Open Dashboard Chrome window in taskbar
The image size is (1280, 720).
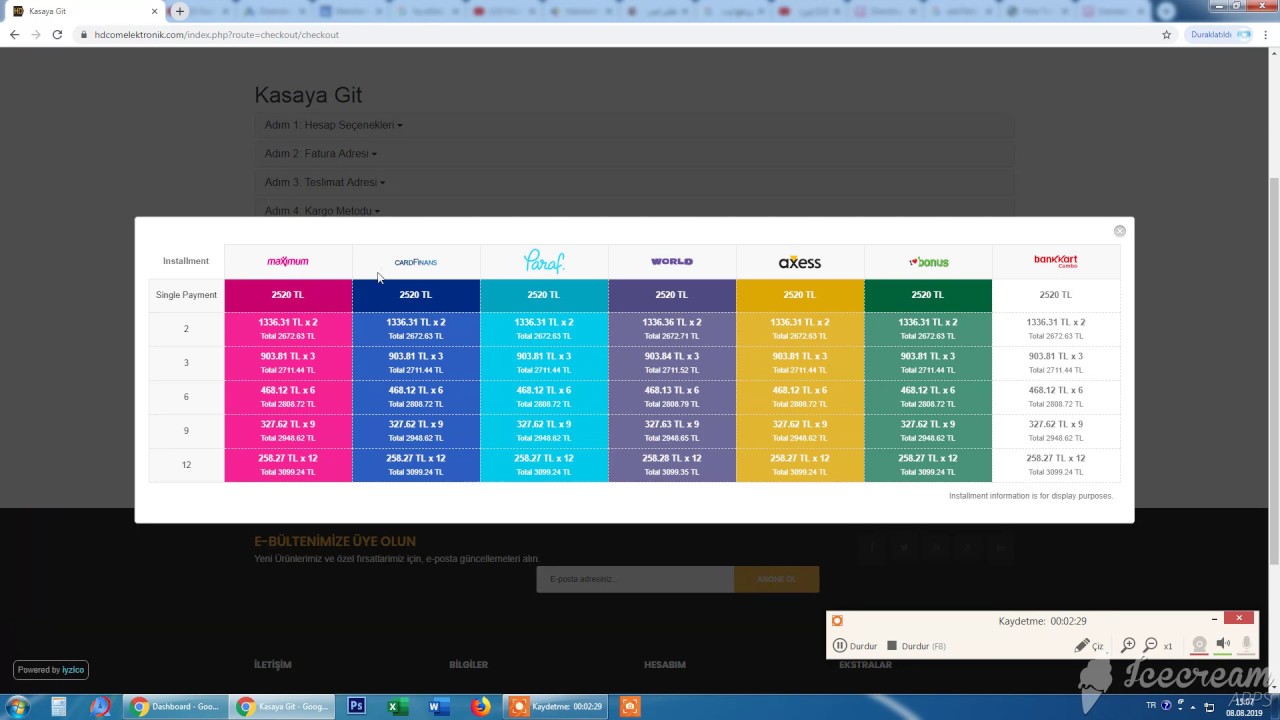click(x=175, y=707)
